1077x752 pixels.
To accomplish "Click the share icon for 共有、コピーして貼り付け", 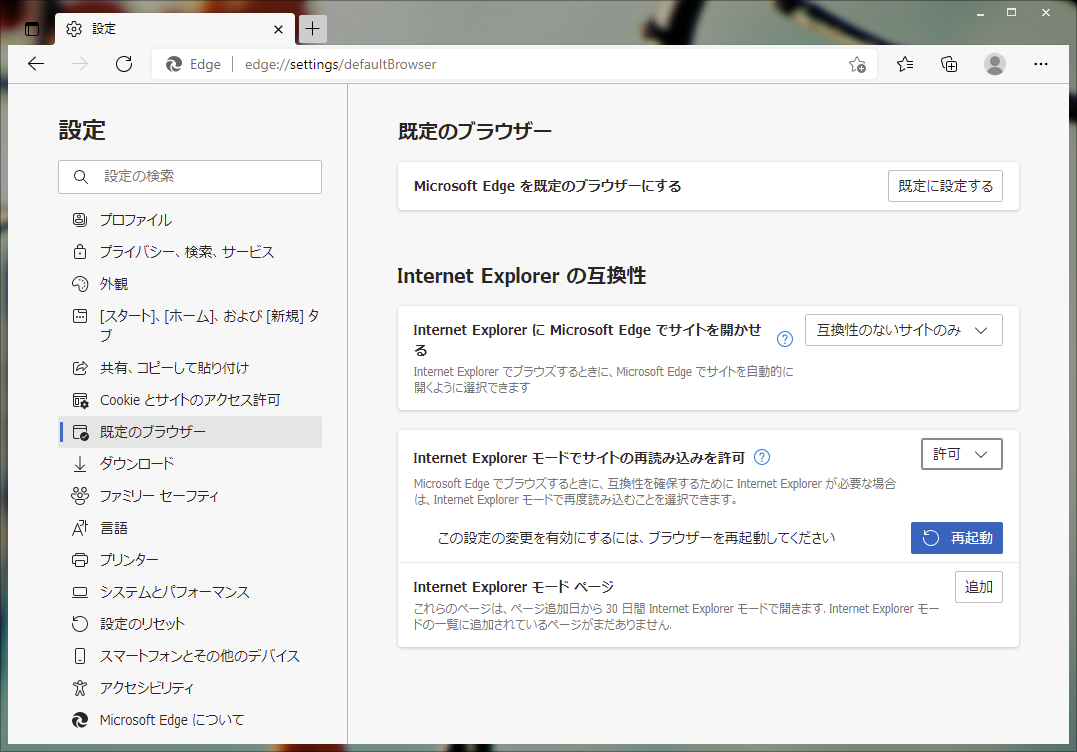I will pyautogui.click(x=80, y=368).
